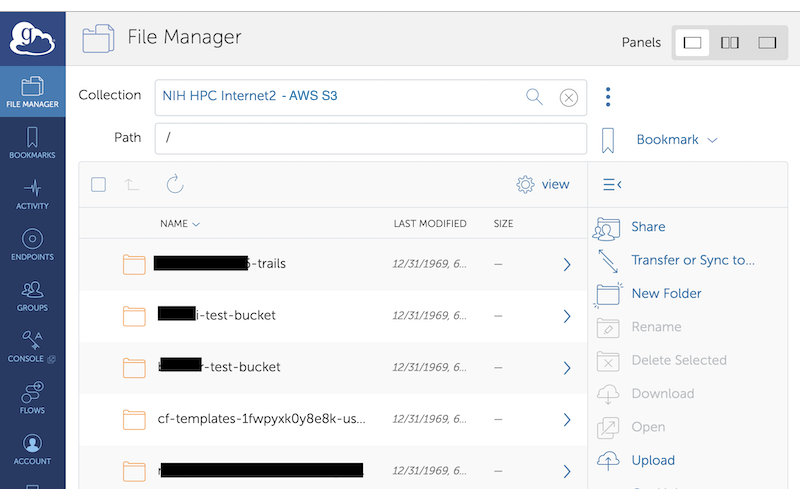This screenshot has height=500, width=800.
Task: Expand the cf-templates folder row arrow
Action: pos(566,419)
